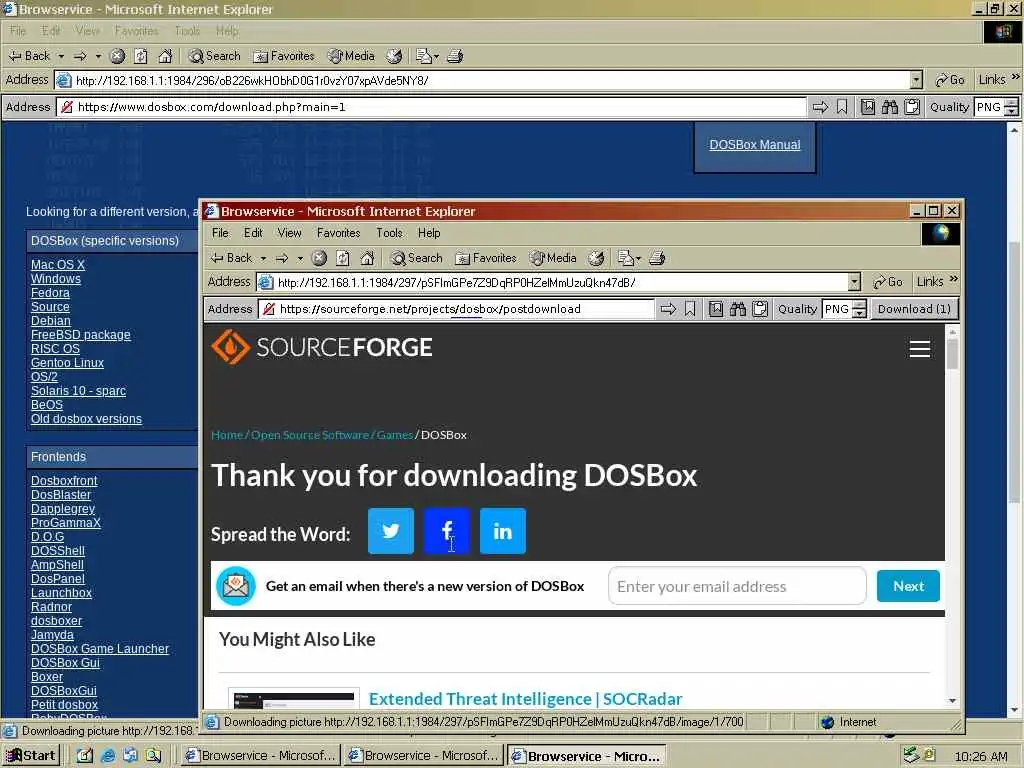Share DOSBox on LinkedIn

(502, 531)
